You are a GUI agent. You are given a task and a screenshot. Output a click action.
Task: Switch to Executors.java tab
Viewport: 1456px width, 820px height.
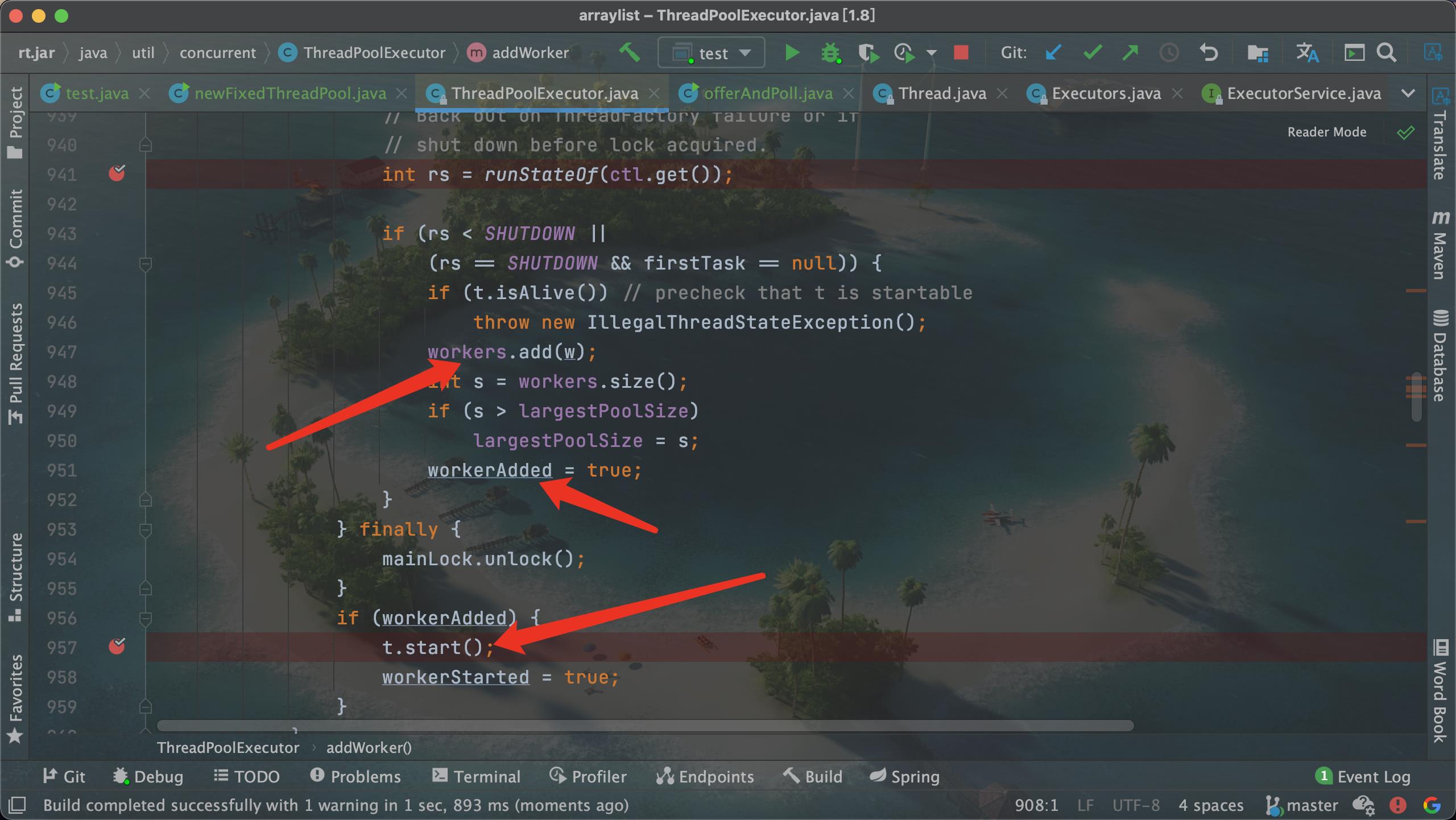tap(1106, 93)
